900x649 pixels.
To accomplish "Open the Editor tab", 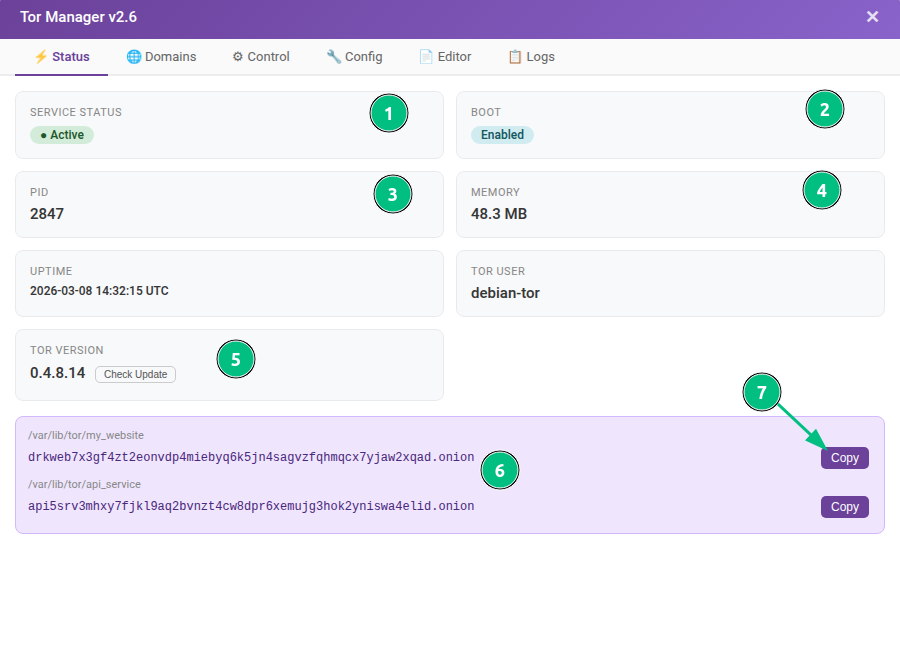I will coord(445,56).
